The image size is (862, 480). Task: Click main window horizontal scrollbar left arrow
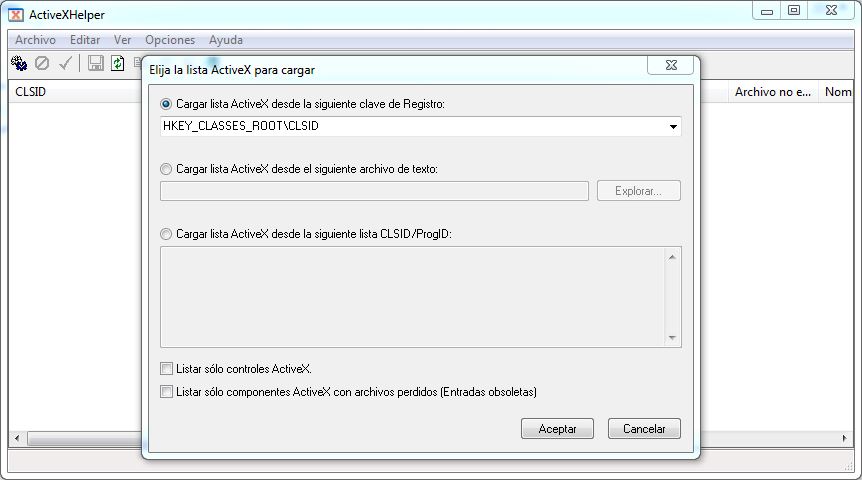(18, 438)
